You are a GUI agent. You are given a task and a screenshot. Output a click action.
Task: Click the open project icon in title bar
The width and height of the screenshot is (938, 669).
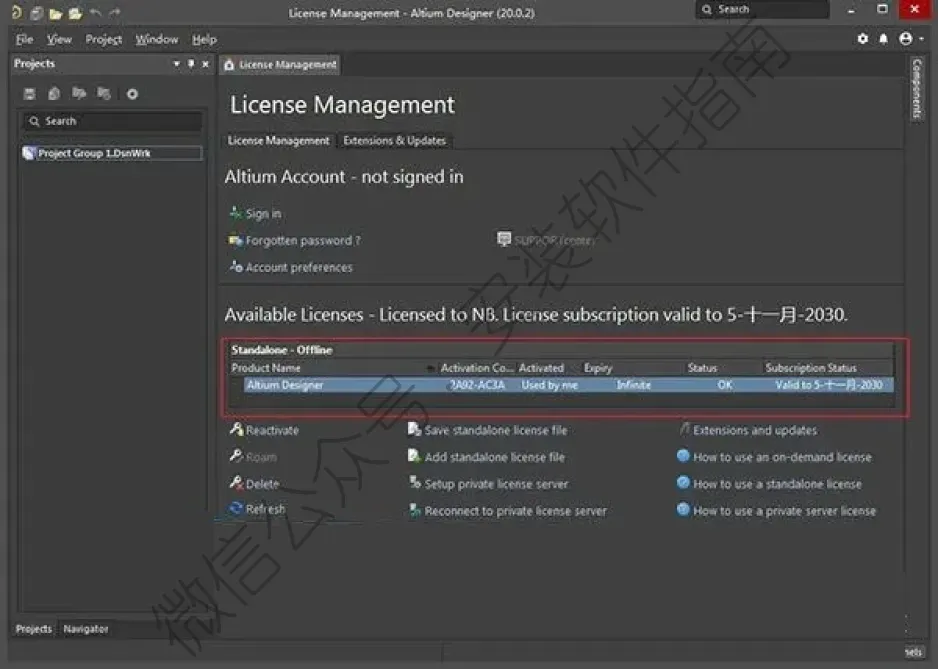(x=75, y=13)
